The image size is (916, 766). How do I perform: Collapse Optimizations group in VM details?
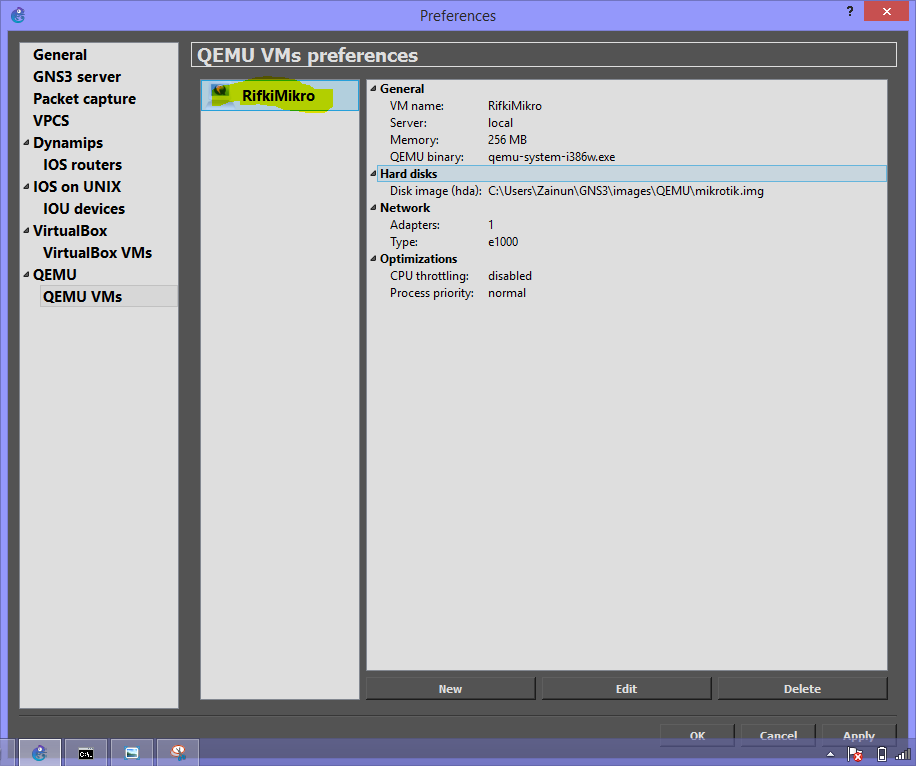pyautogui.click(x=373, y=259)
